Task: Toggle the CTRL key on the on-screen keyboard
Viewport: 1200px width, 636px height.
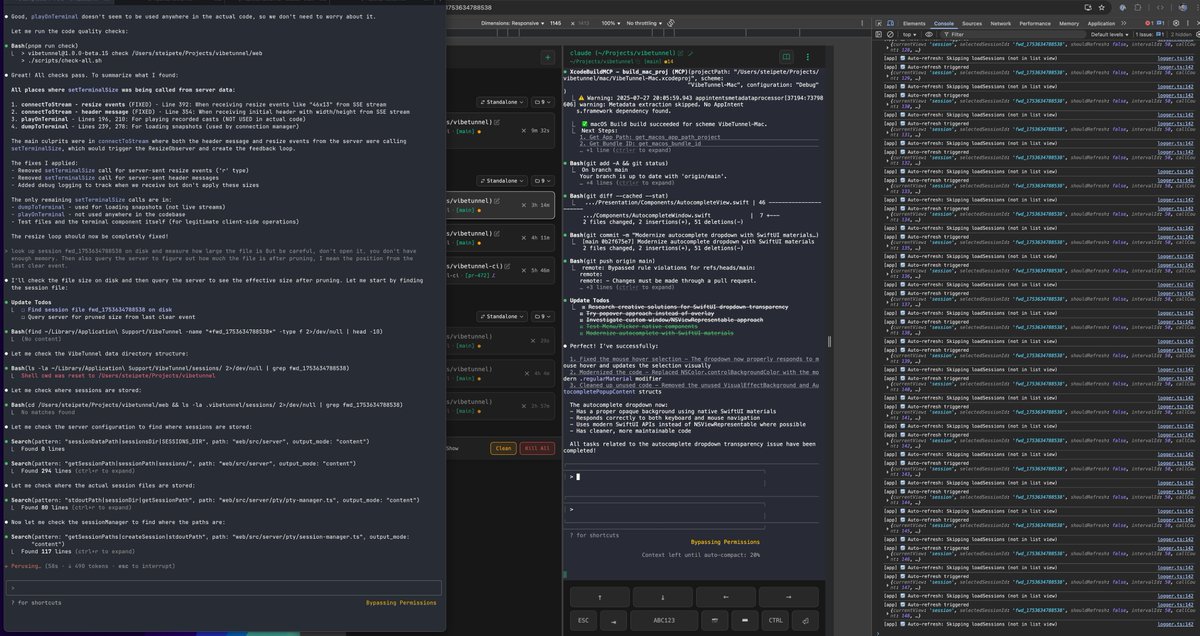Action: pyautogui.click(x=775, y=620)
